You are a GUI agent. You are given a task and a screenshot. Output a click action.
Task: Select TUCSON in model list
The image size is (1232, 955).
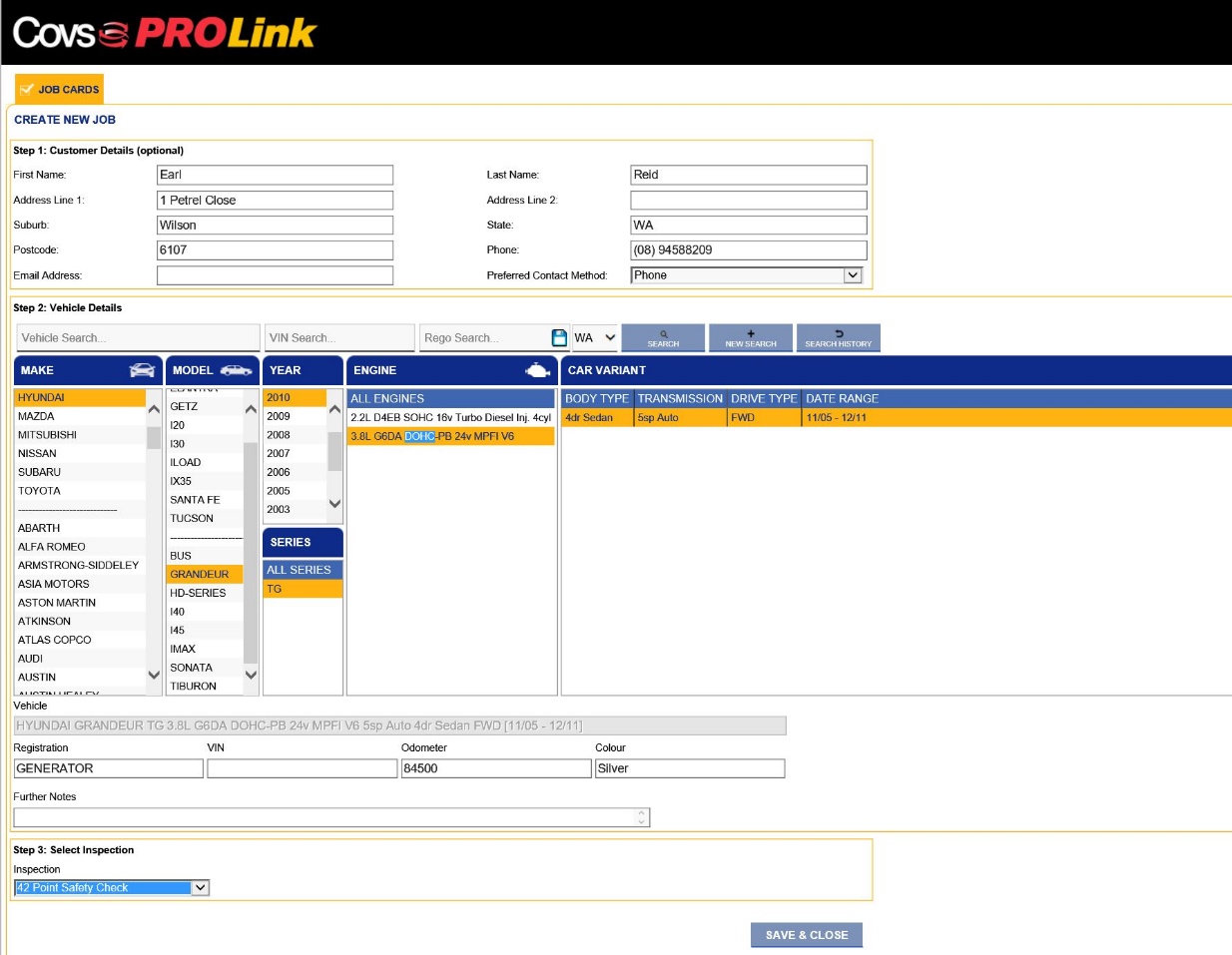coord(205,518)
